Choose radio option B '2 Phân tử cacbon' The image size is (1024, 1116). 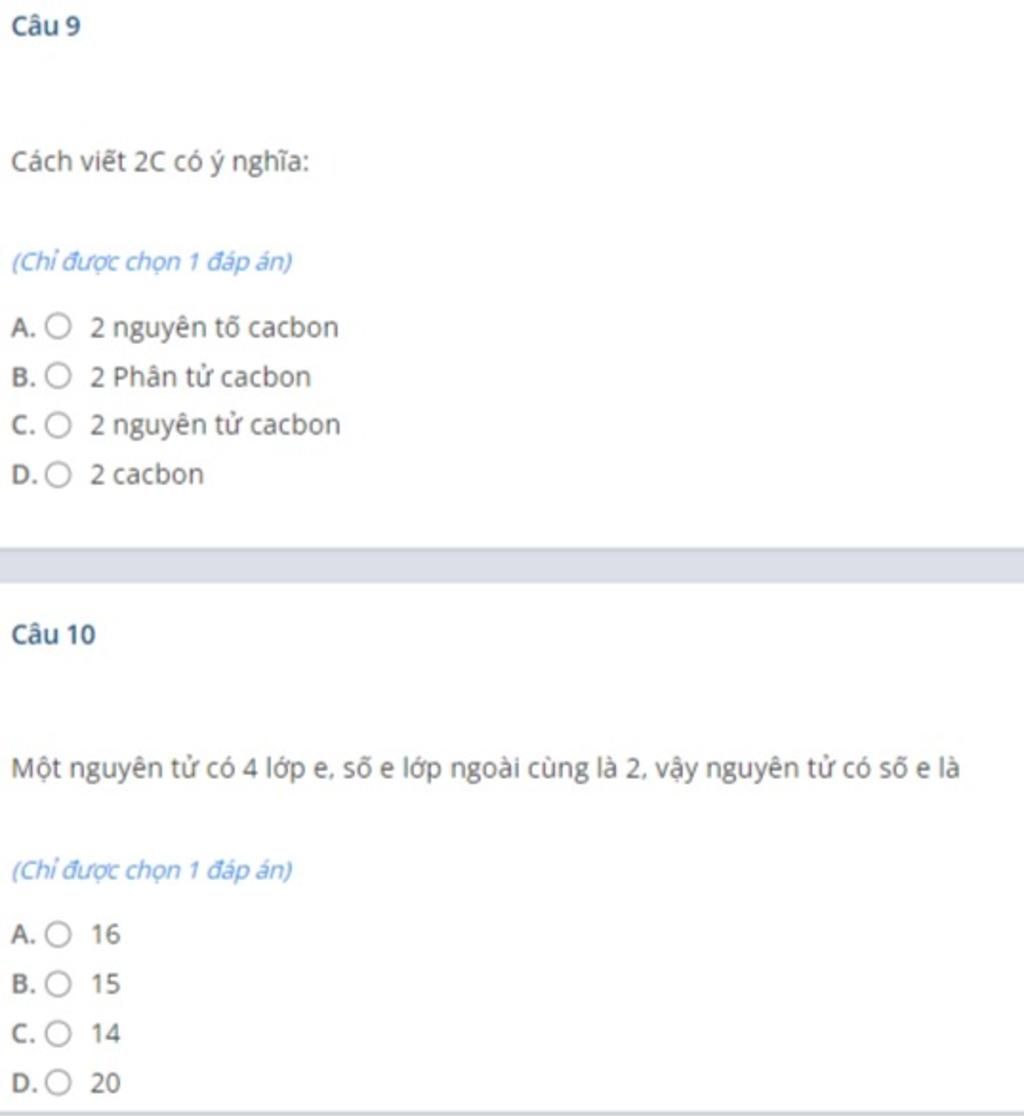tap(58, 376)
